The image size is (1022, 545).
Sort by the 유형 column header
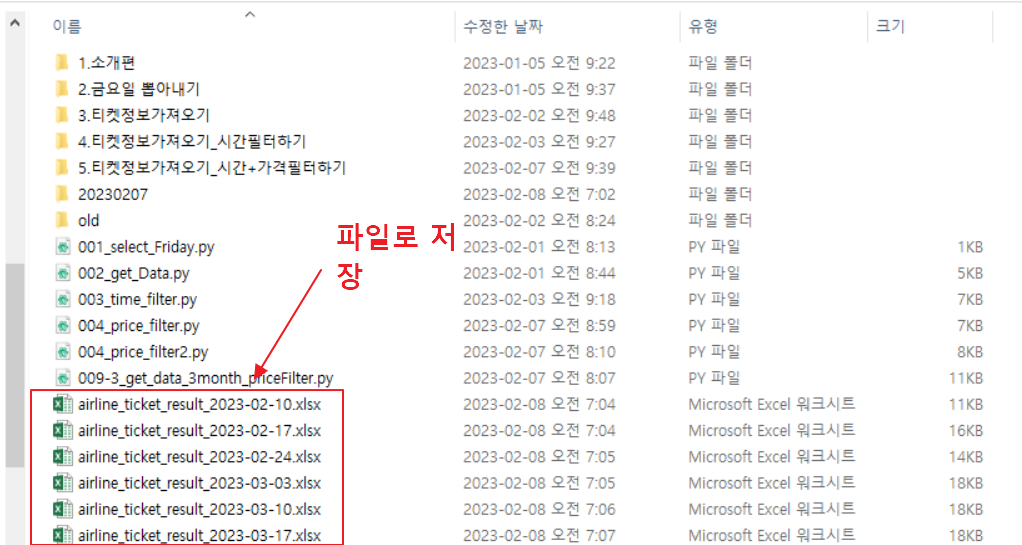tap(703, 27)
